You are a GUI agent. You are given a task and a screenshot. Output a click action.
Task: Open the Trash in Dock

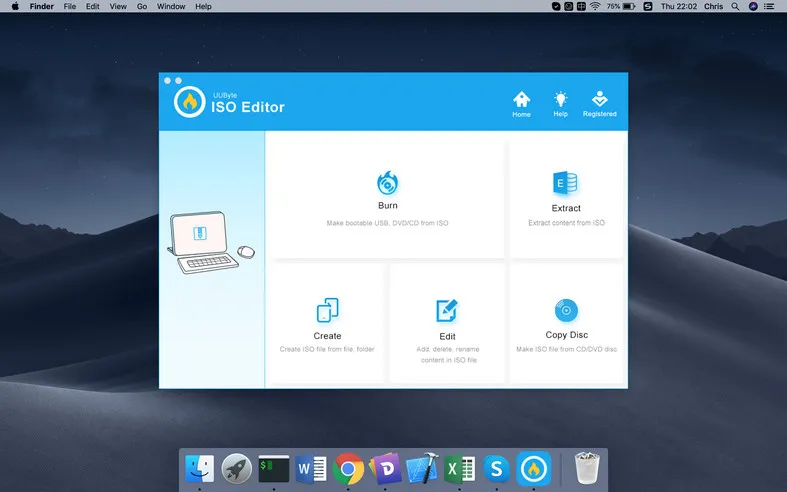[x=587, y=468]
